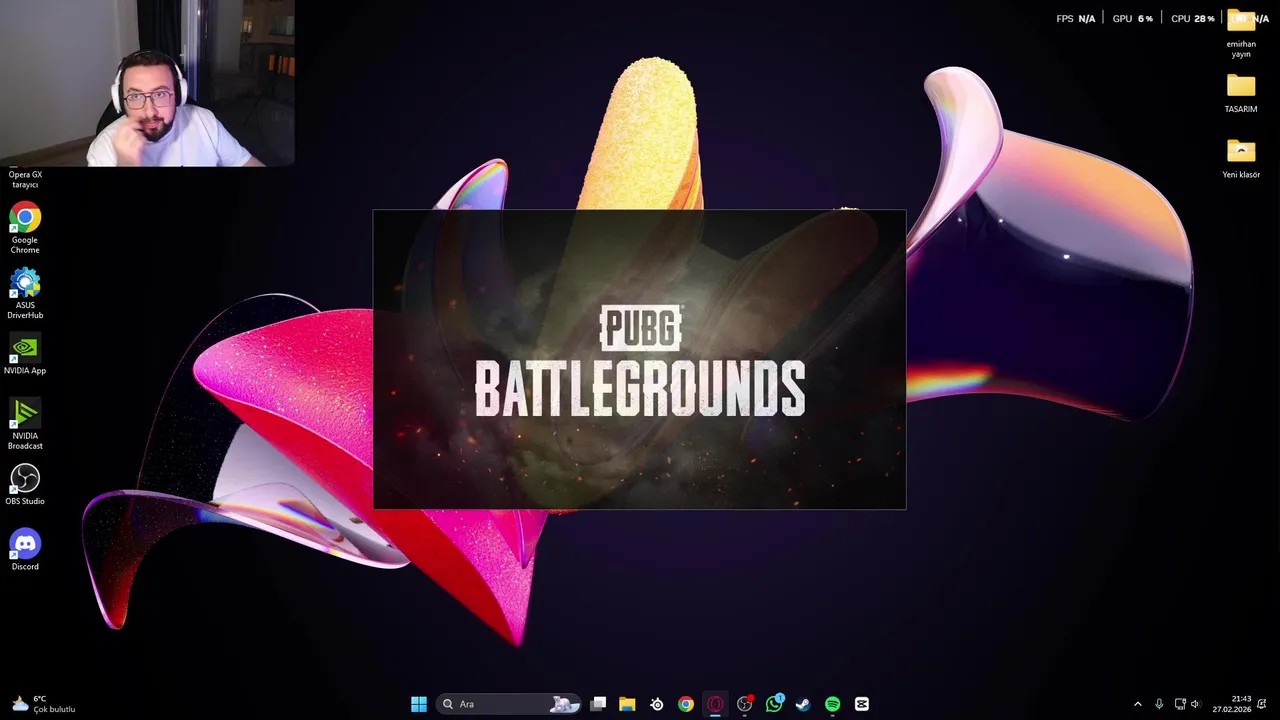Expand the hidden system tray icons
1280x720 pixels.
pos(1137,704)
